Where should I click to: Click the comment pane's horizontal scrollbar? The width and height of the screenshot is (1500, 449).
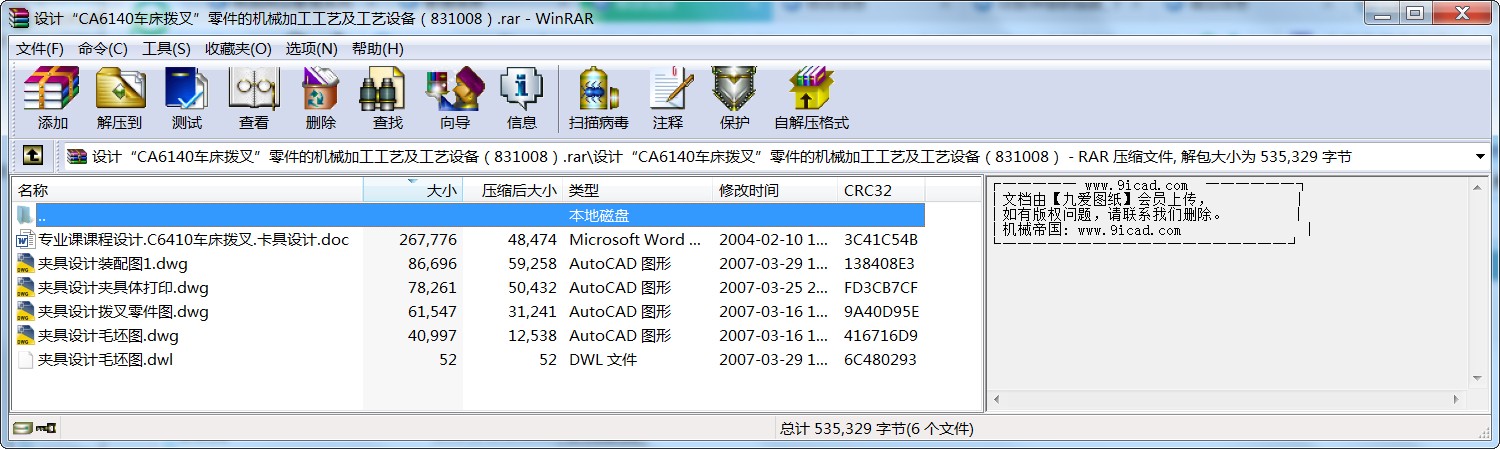point(1229,398)
